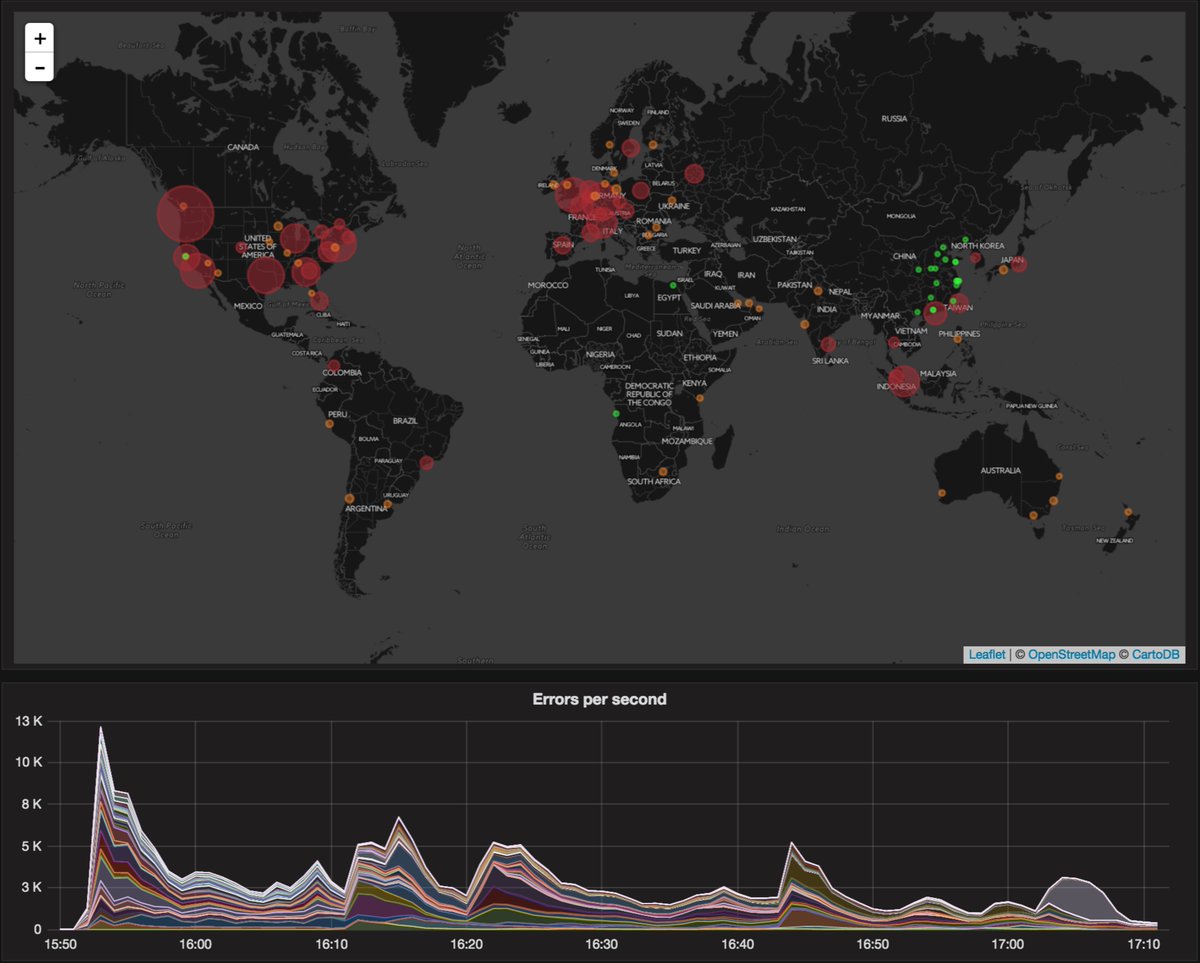Click the grey hump in graph near 17:05
Image resolution: width=1200 pixels, height=963 pixels.
pyautogui.click(x=1072, y=900)
